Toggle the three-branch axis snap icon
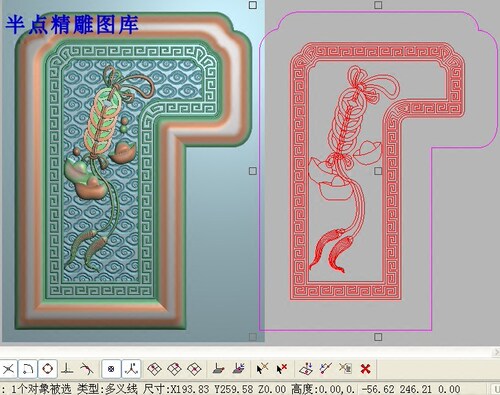Viewport: 500px width, 395px height. click(x=131, y=369)
